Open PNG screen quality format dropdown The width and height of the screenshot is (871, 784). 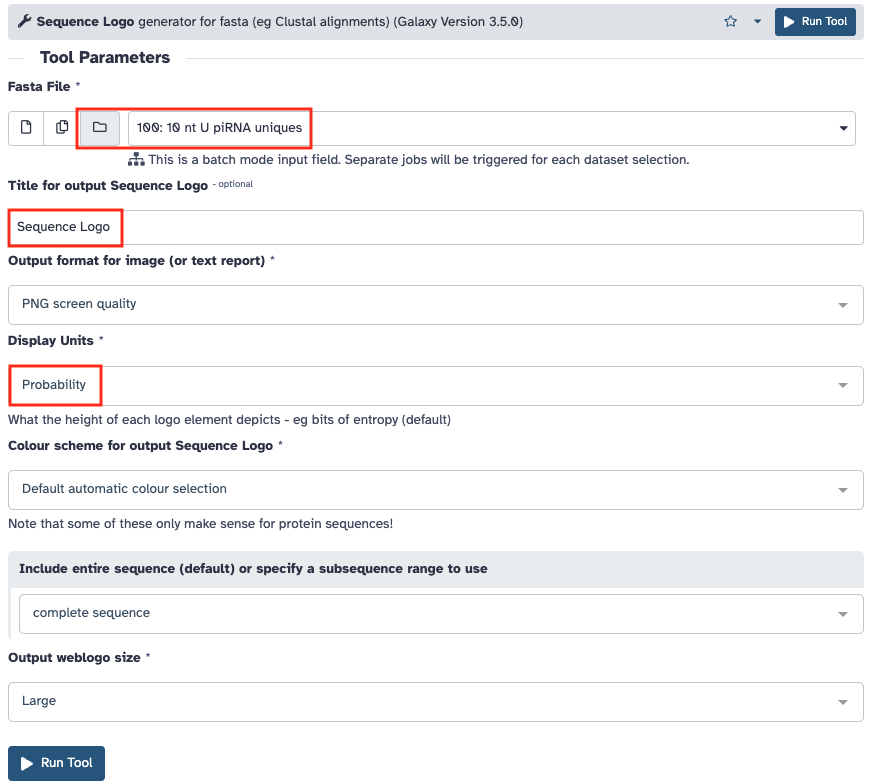pos(435,304)
